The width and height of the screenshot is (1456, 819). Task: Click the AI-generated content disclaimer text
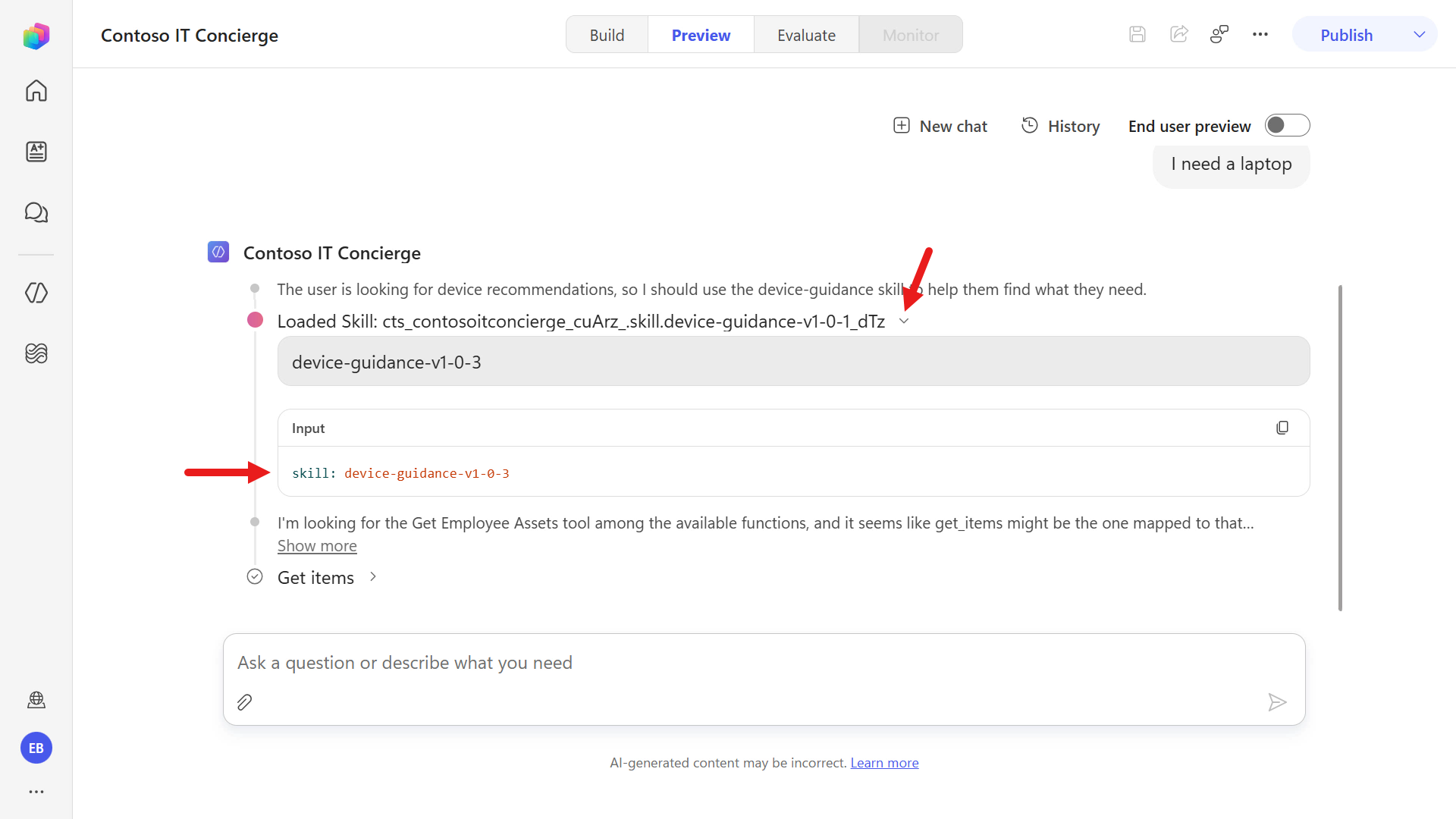point(728,763)
